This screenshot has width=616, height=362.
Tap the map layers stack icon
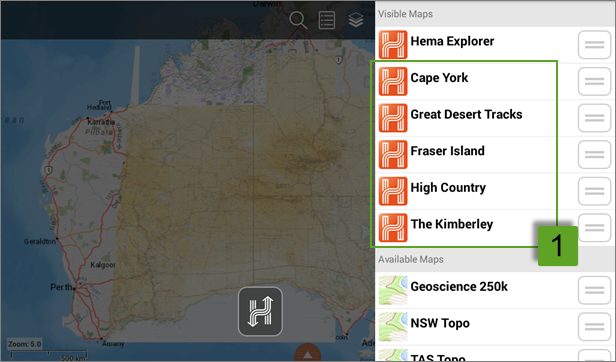(x=356, y=20)
